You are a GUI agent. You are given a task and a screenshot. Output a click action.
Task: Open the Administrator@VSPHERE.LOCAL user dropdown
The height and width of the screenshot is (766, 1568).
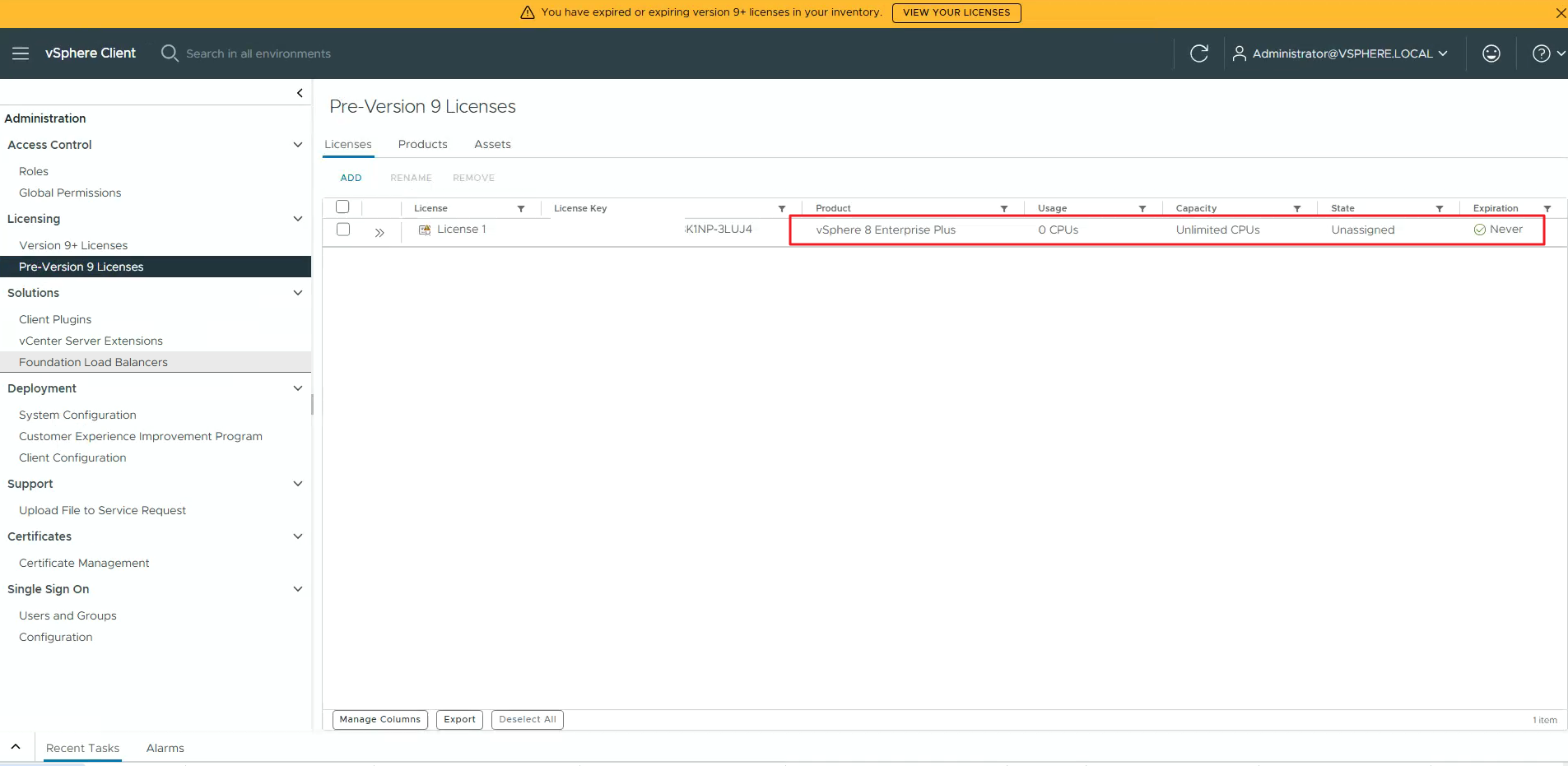1350,53
